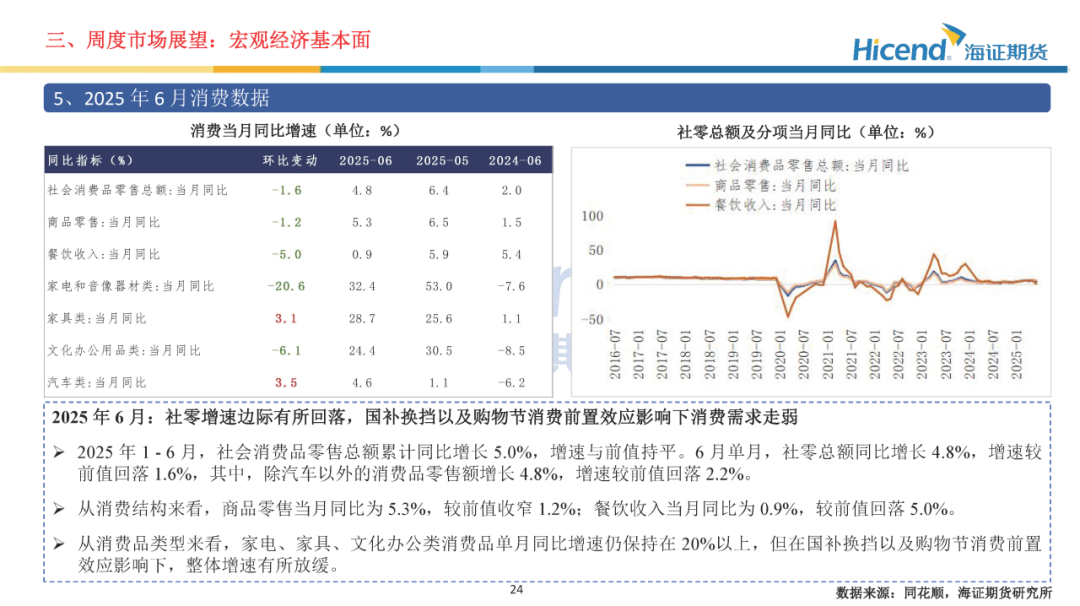This screenshot has height=606, width=1080.
Task: Click the 2020-01 x-axis label
Action: pyautogui.click(x=780, y=355)
